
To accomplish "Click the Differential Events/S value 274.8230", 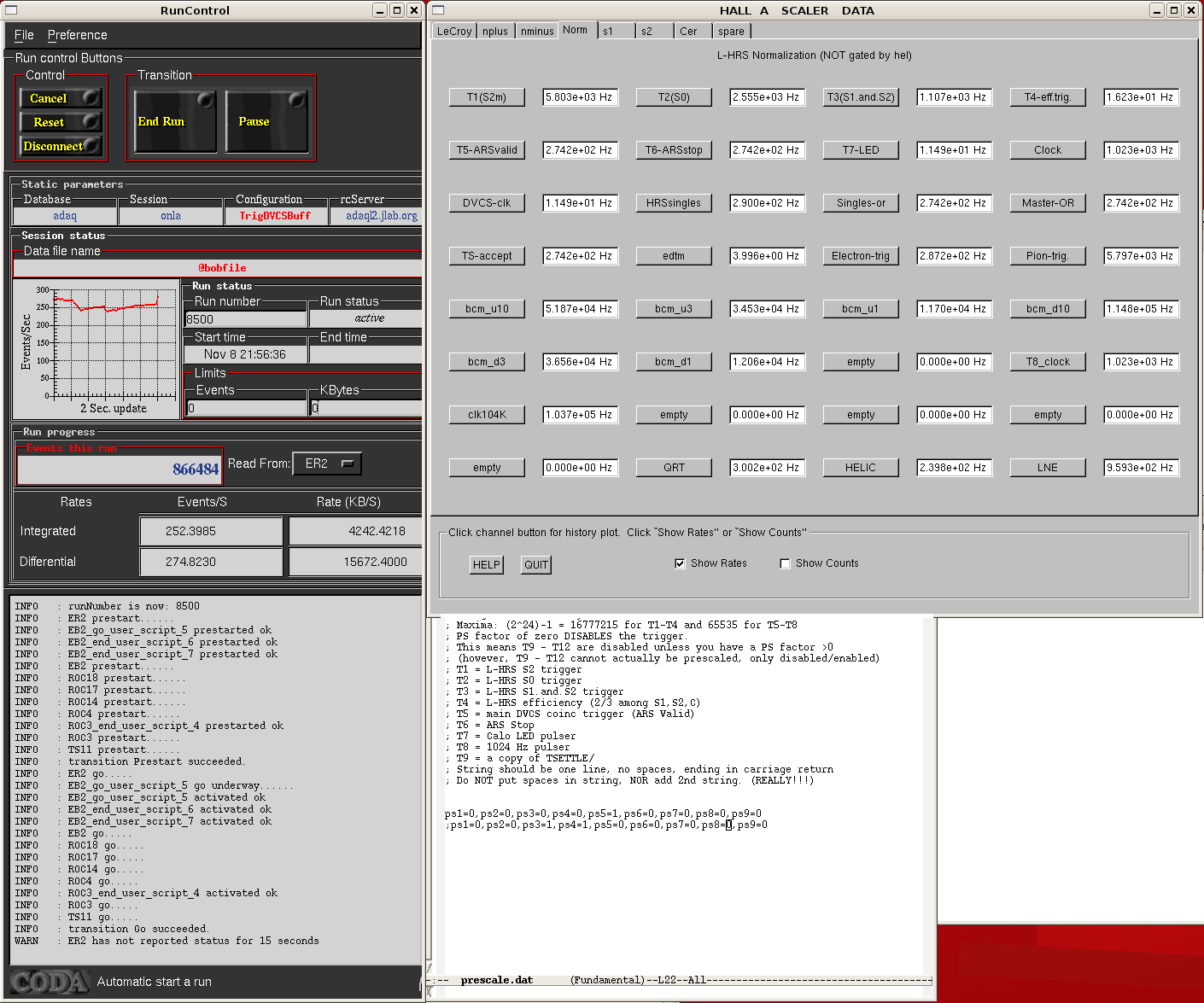I will click(x=211, y=562).
